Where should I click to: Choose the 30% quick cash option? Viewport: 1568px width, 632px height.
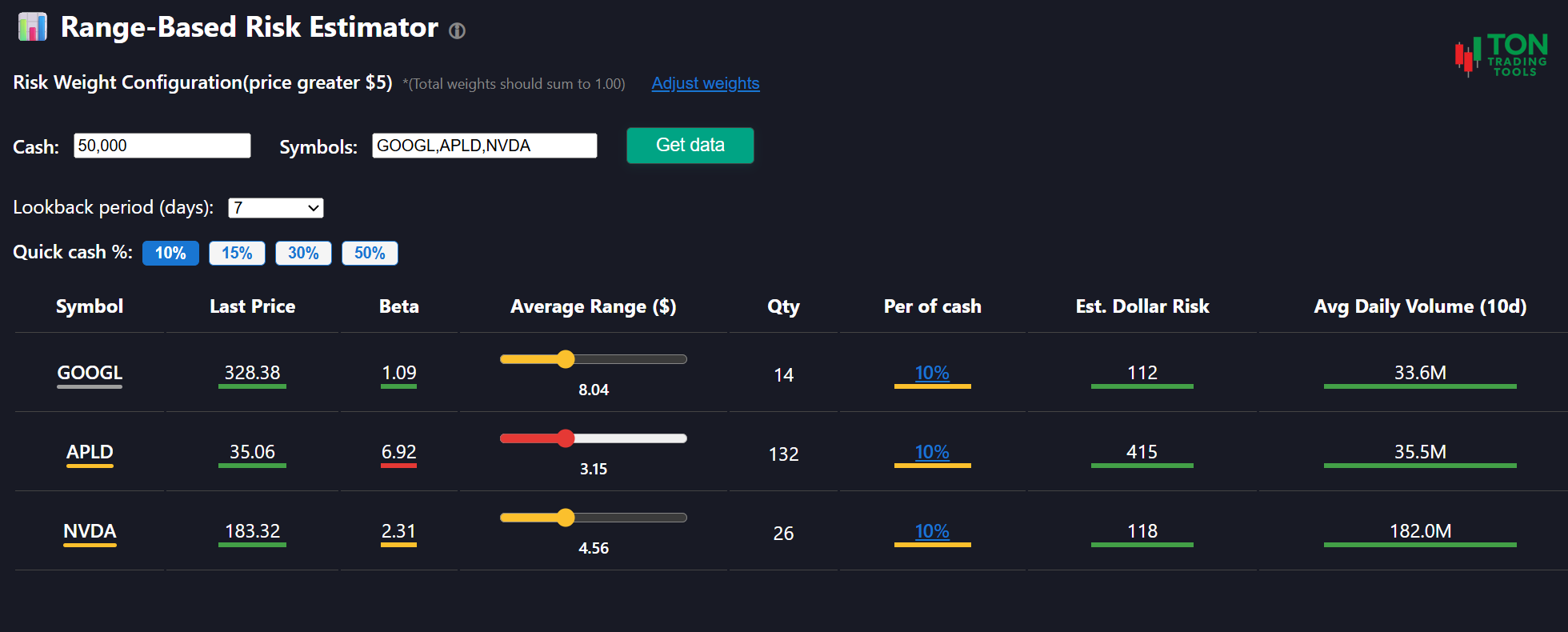303,253
